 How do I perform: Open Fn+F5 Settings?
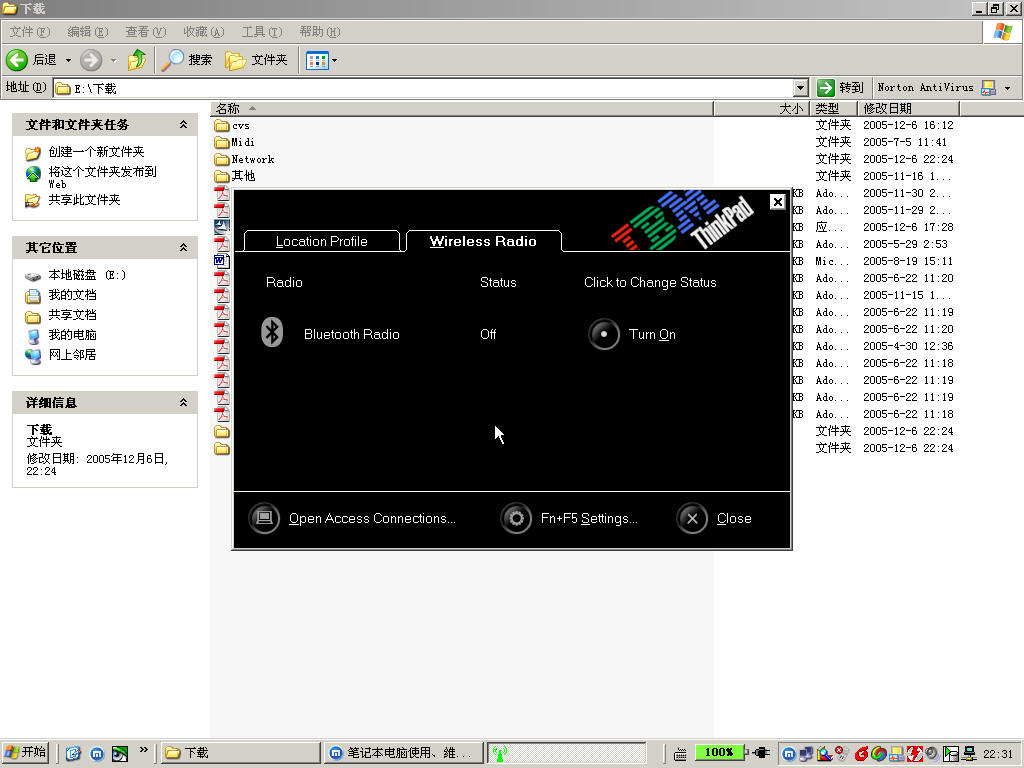516,518
